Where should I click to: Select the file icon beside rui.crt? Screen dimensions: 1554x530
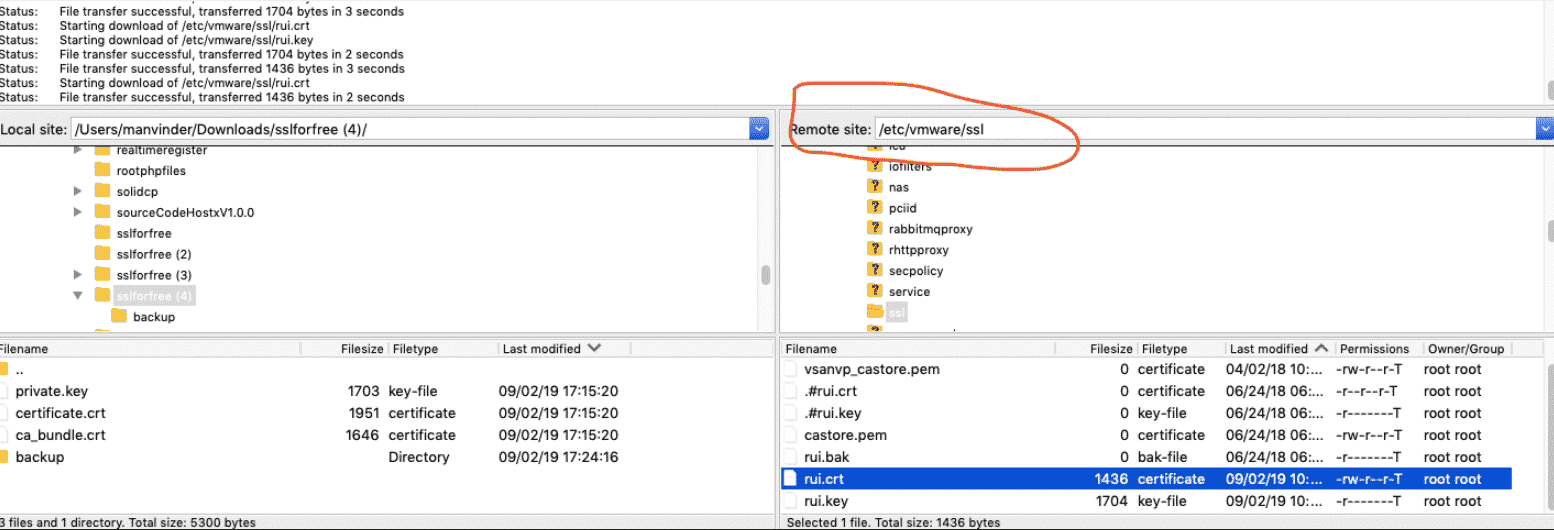click(790, 479)
